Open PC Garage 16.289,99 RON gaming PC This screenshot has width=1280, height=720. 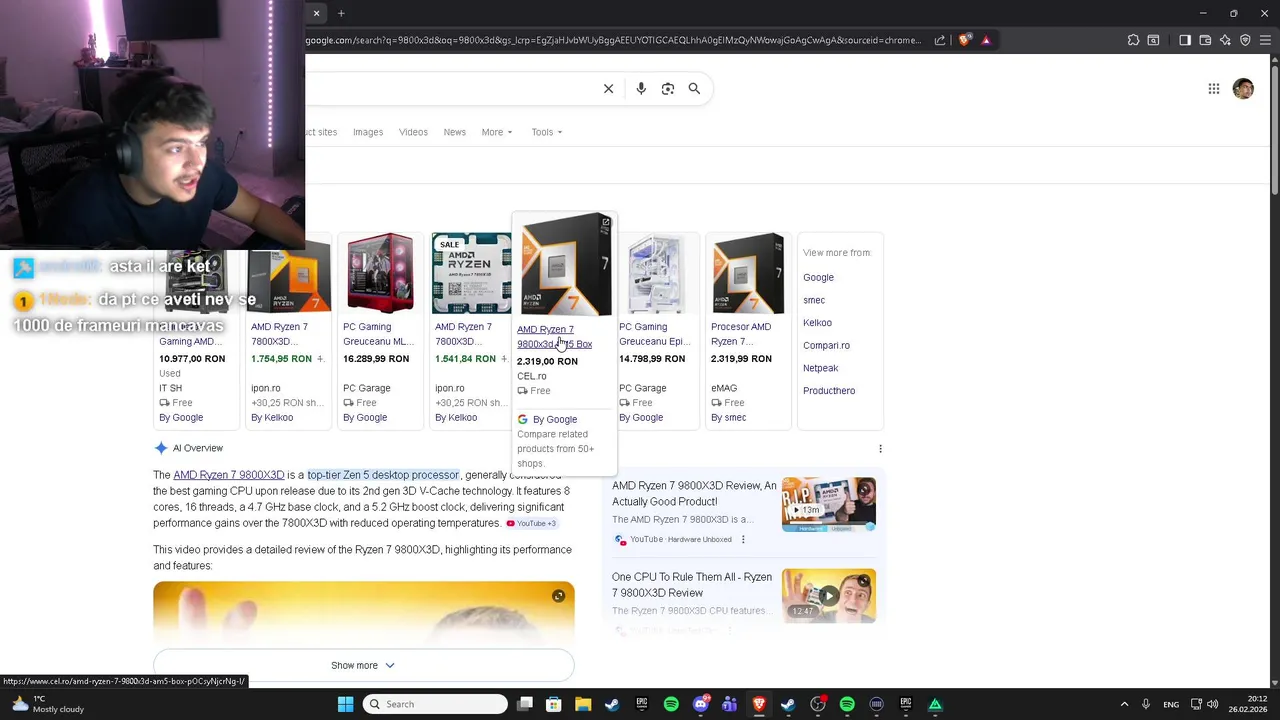379,330
